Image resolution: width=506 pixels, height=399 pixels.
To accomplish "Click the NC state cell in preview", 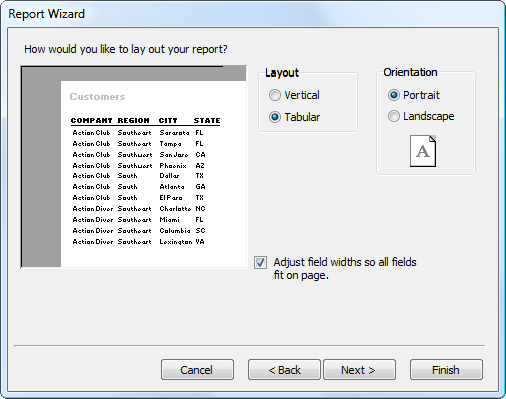I will pyautogui.click(x=200, y=209).
